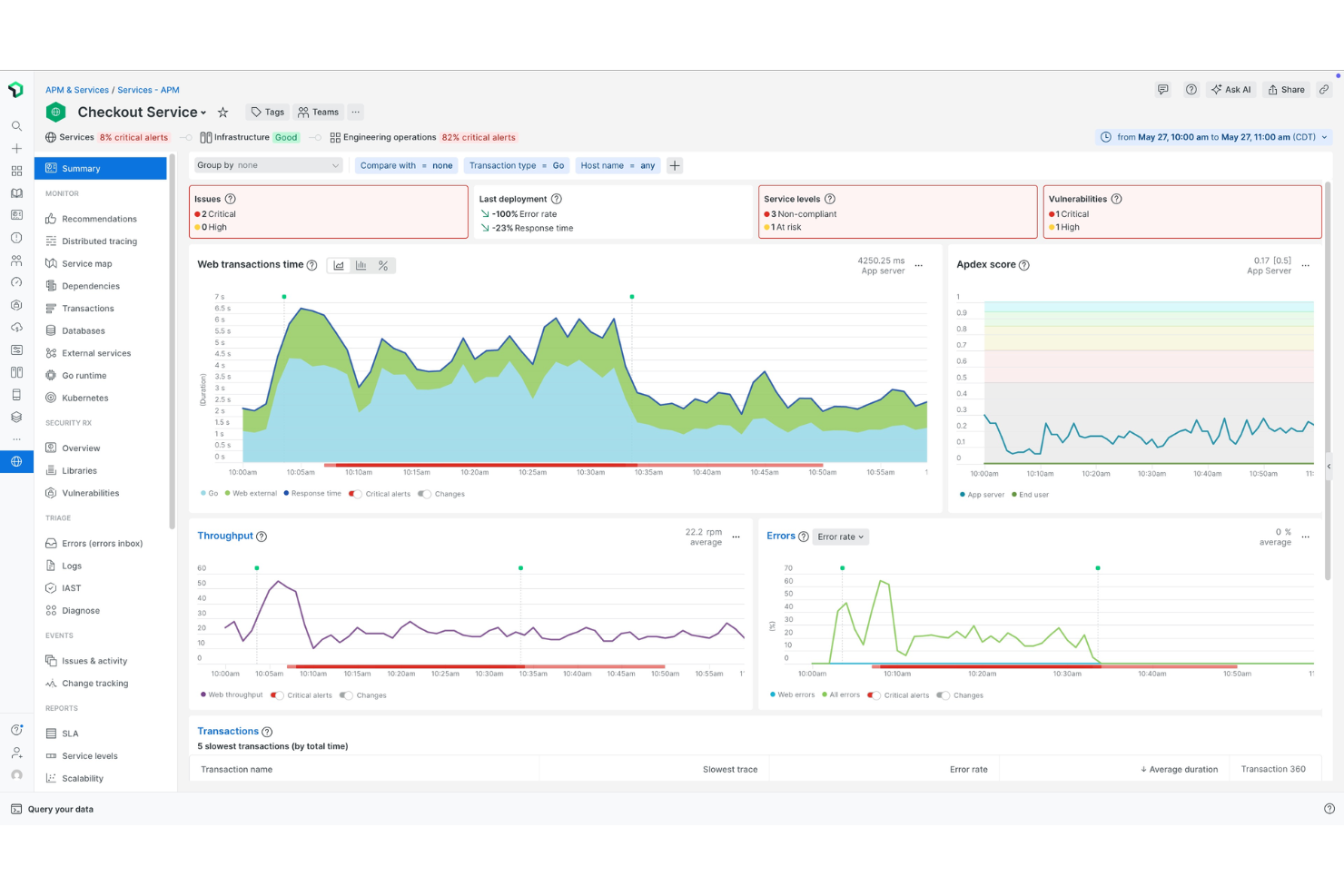Image resolution: width=1344 pixels, height=896 pixels.
Task: Click the Databases icon in the Monitor section
Action: 52,330
